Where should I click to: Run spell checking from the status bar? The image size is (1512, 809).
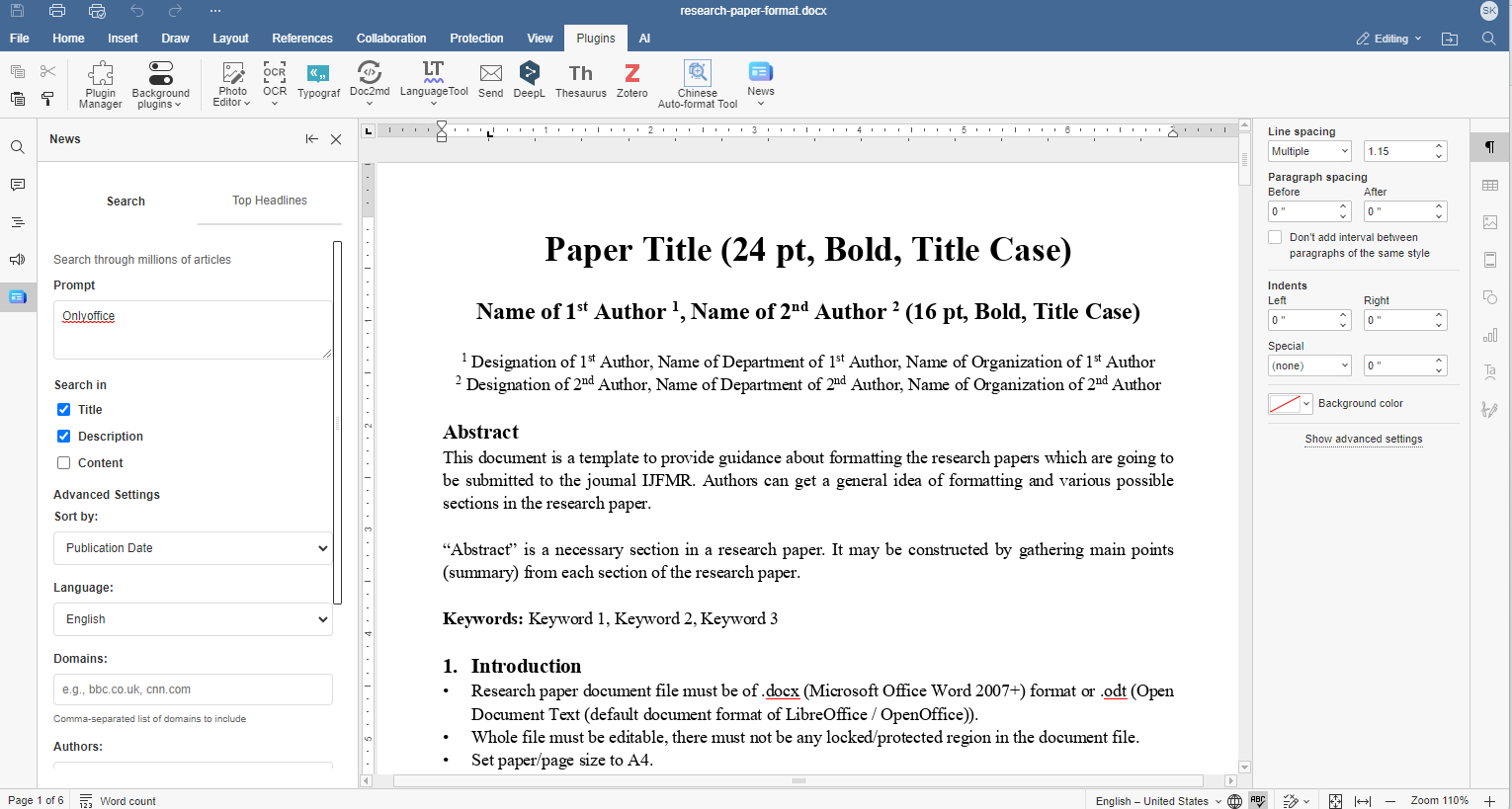1257,801
